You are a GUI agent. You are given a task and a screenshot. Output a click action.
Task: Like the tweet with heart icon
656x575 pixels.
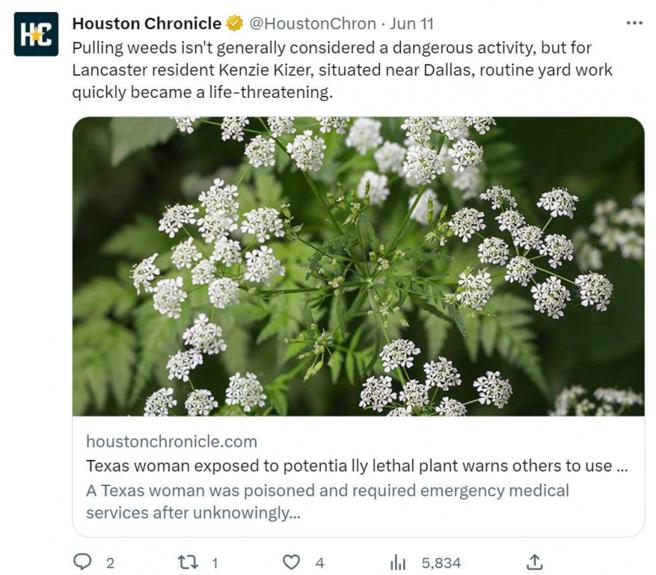(291, 562)
